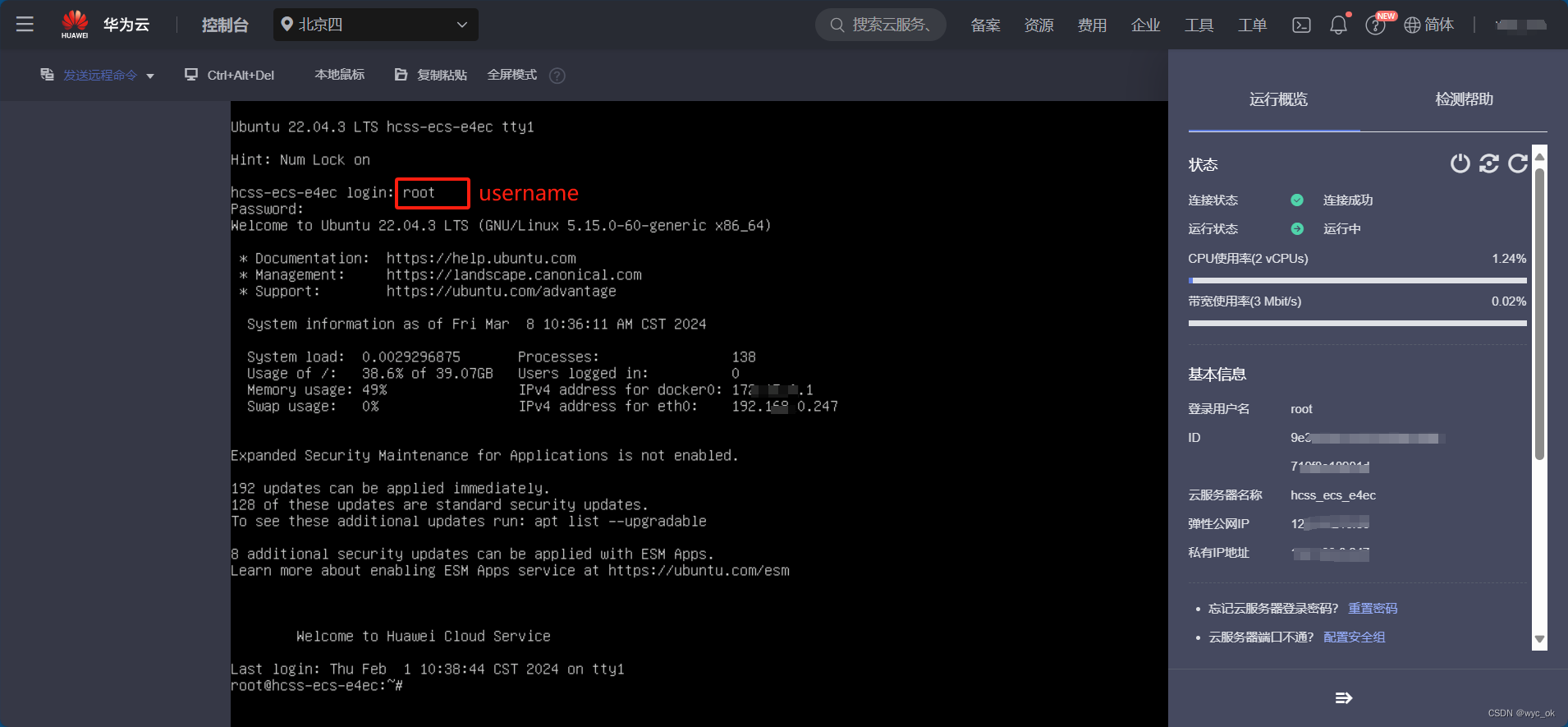Viewport: 1568px width, 727px height.
Task: Click the monitor icon beside Ctrl+Alt+Del
Action: point(191,75)
